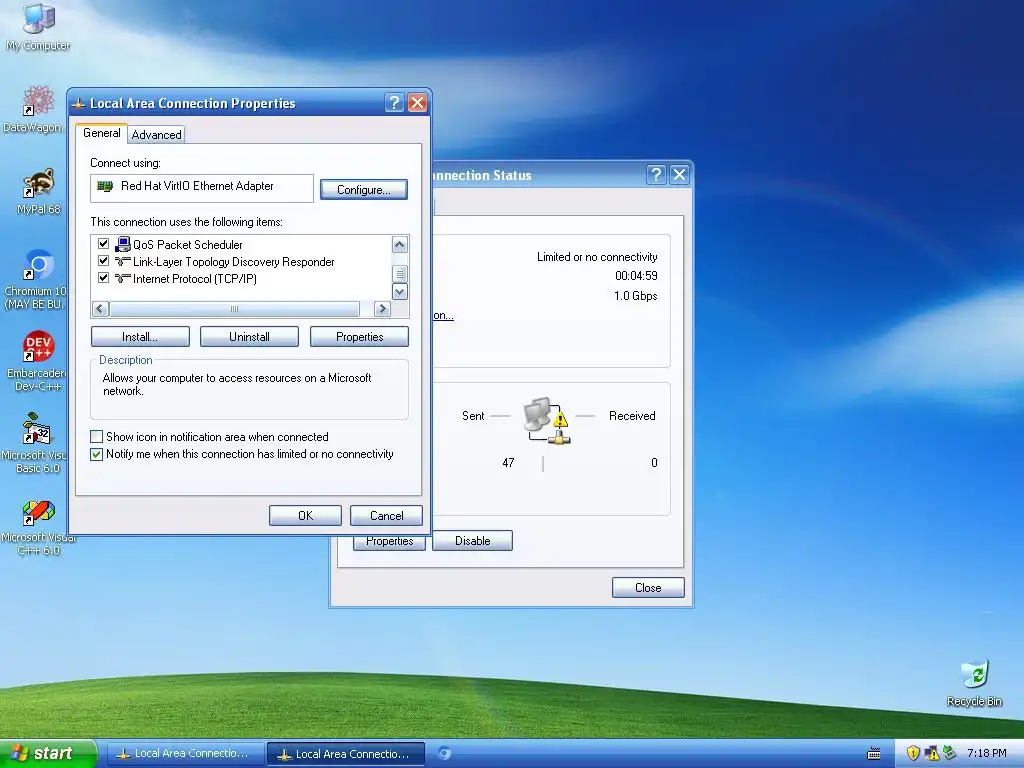Switch to first Local Area Connection taskbar button

point(184,754)
